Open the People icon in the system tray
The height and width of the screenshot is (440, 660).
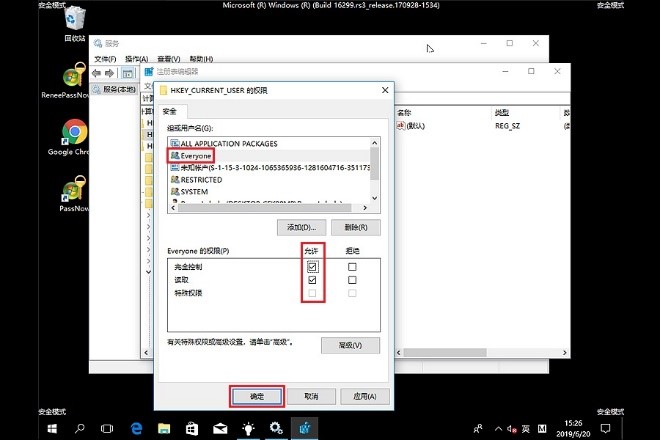[x=478, y=429]
